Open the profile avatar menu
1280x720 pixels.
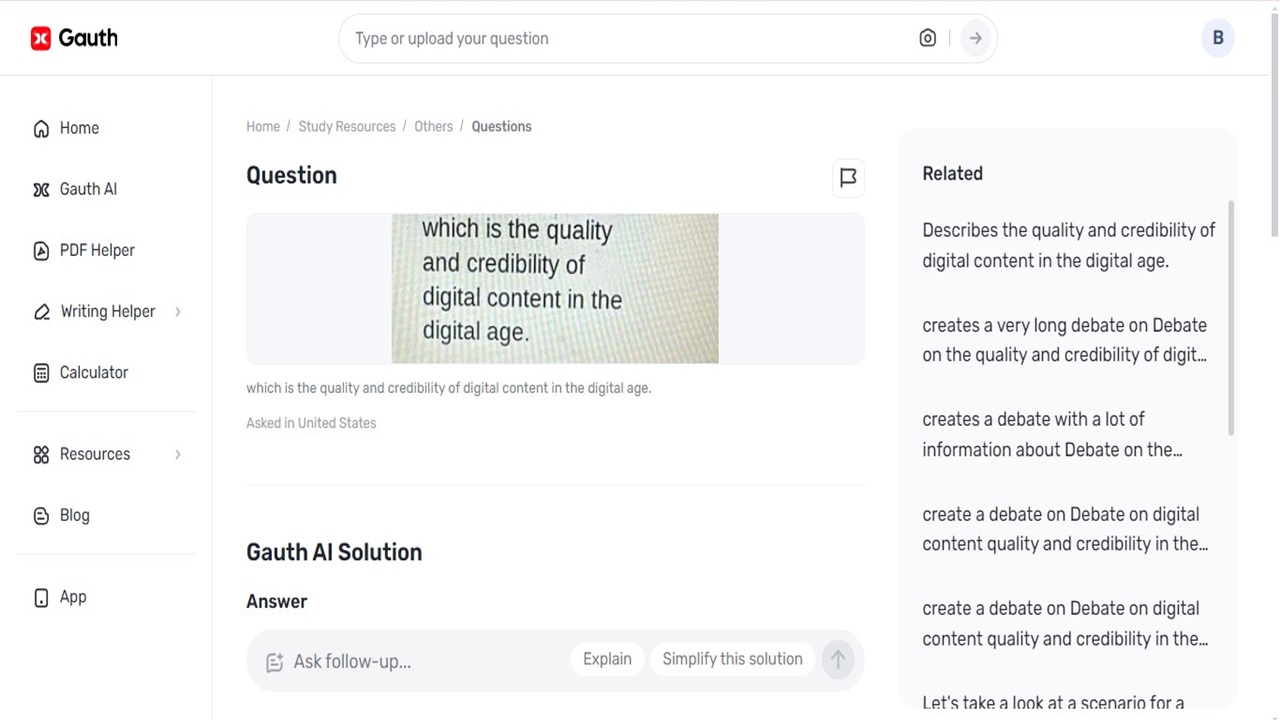(1218, 38)
